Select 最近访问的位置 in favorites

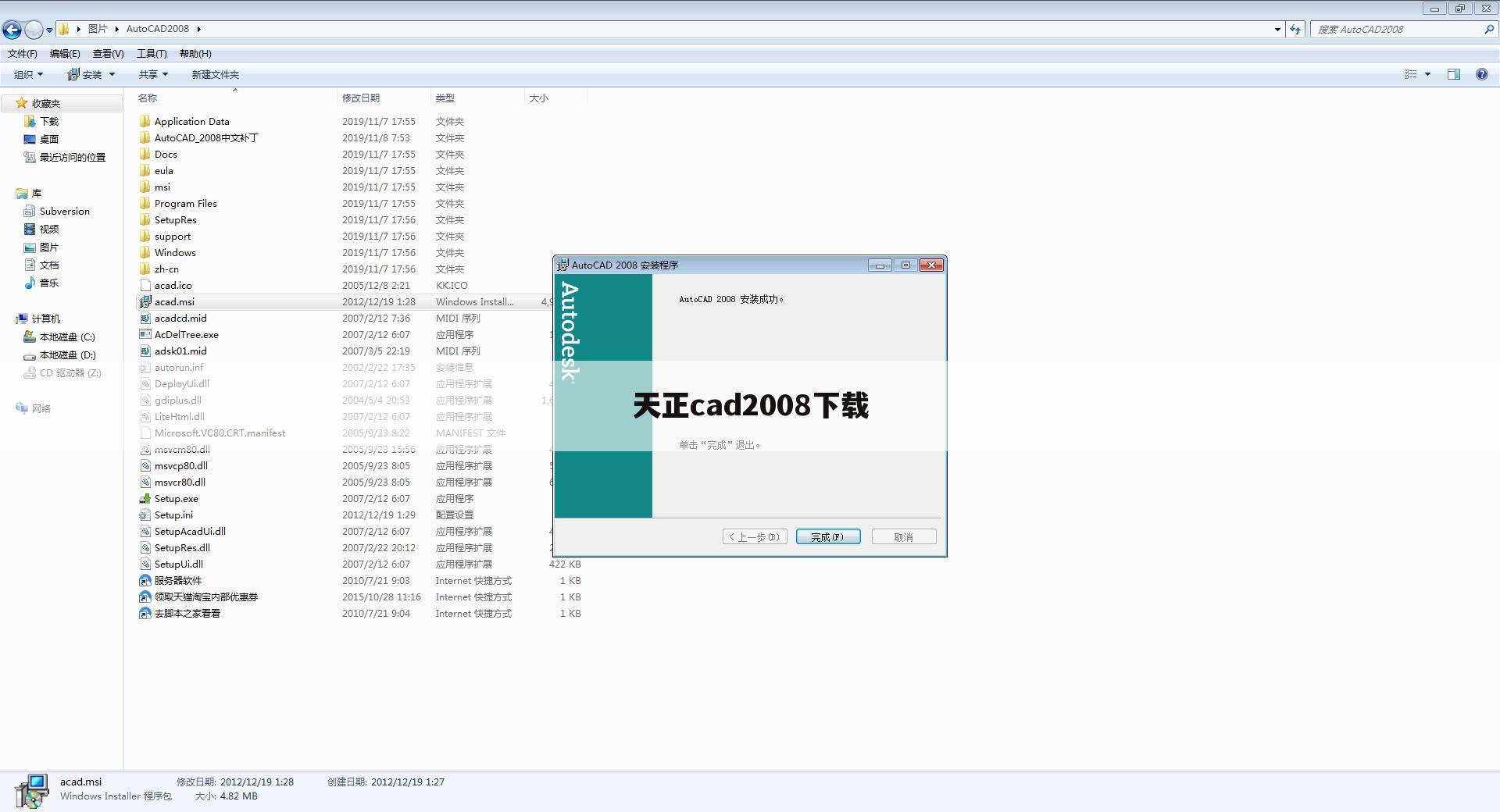point(73,157)
